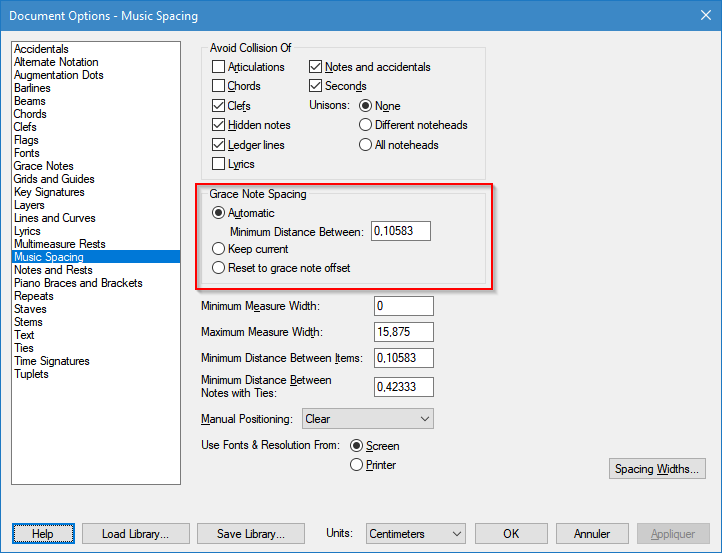Open Piano Braces and Brackets options

tap(78, 283)
